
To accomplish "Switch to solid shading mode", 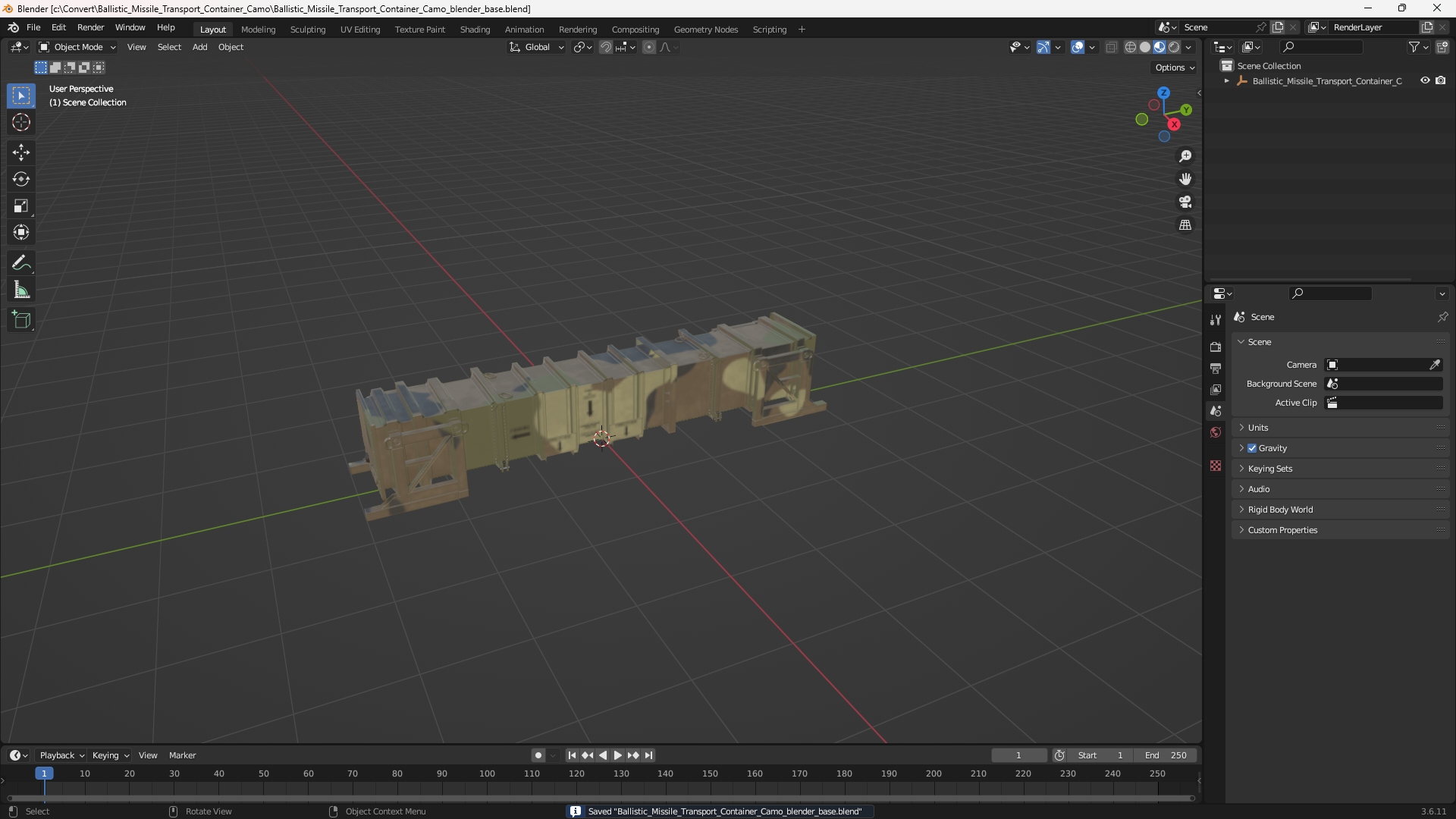I will 1145,47.
